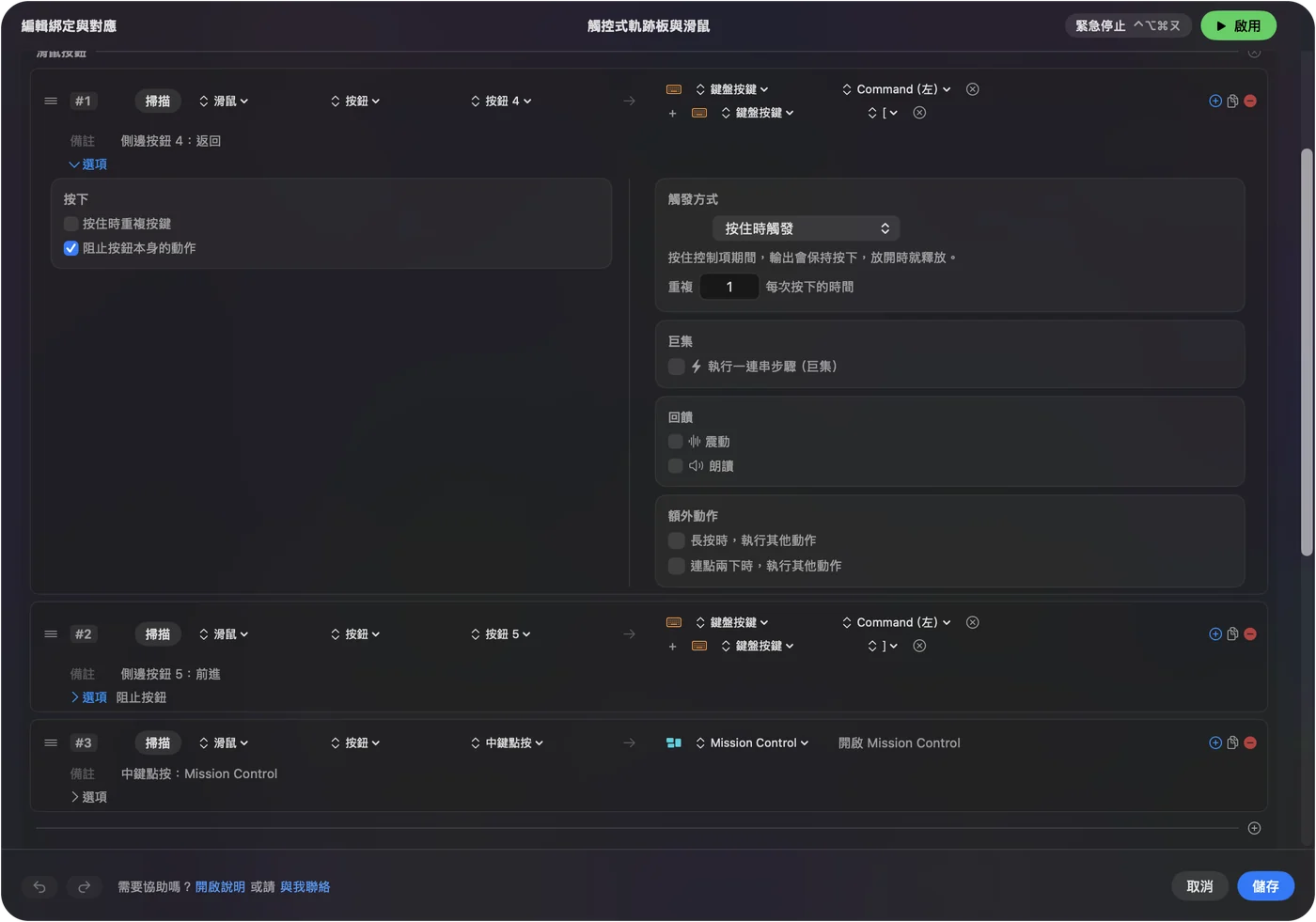Open 與我聯絡 contact link

point(305,886)
